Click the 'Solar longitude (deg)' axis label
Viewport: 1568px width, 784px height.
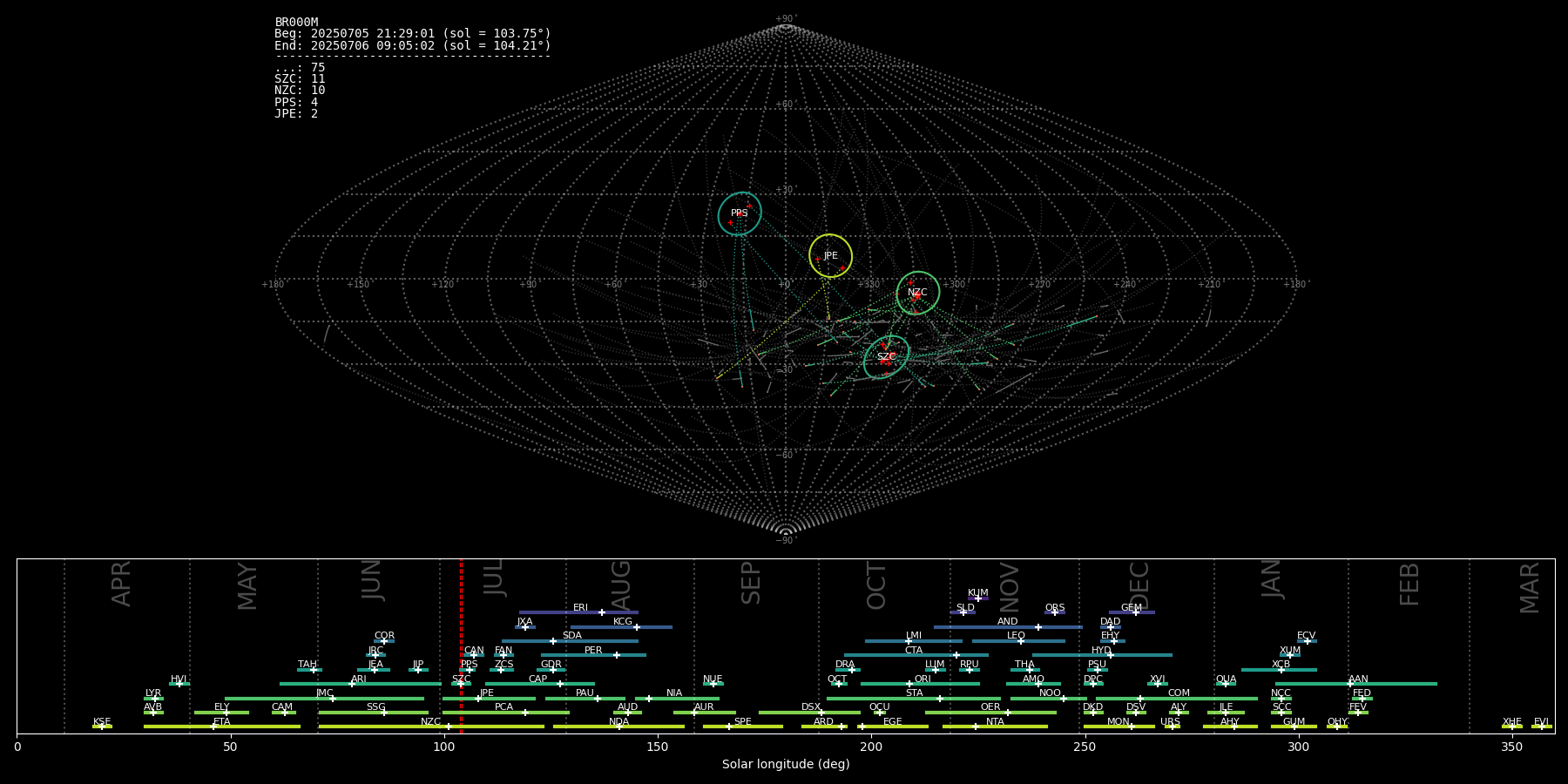coord(786,764)
